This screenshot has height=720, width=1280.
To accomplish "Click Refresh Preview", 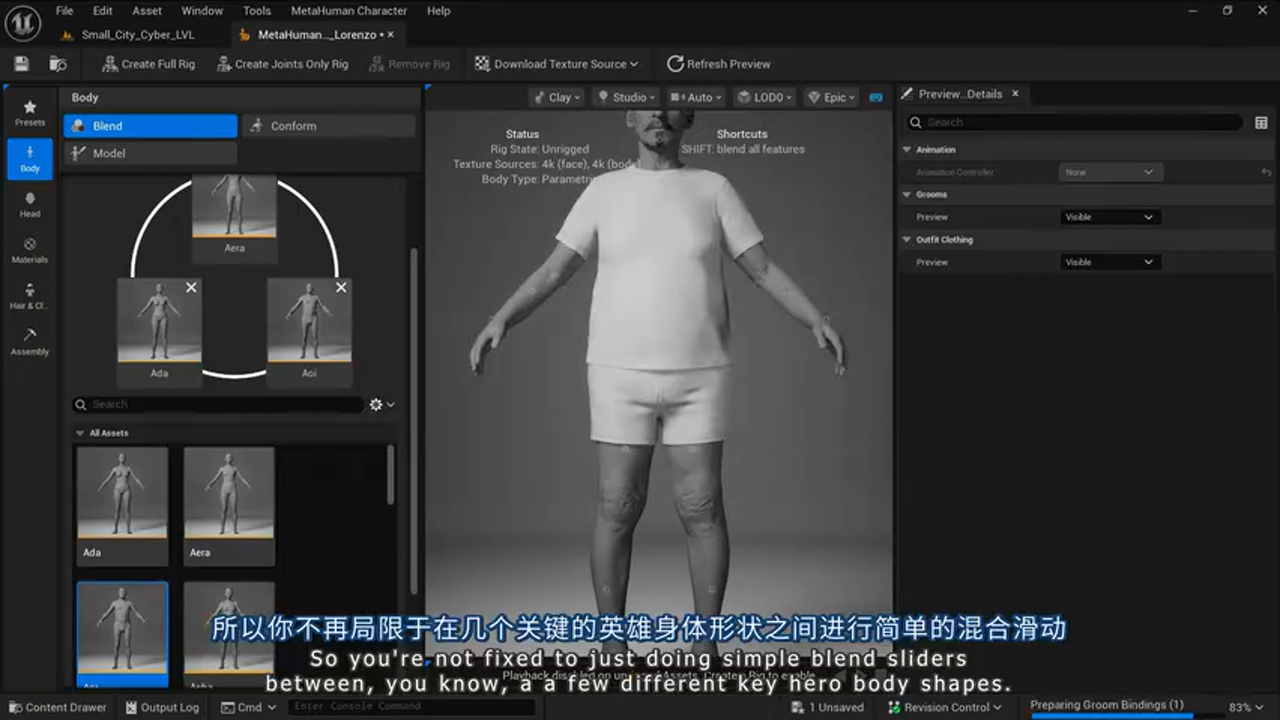I will point(719,63).
